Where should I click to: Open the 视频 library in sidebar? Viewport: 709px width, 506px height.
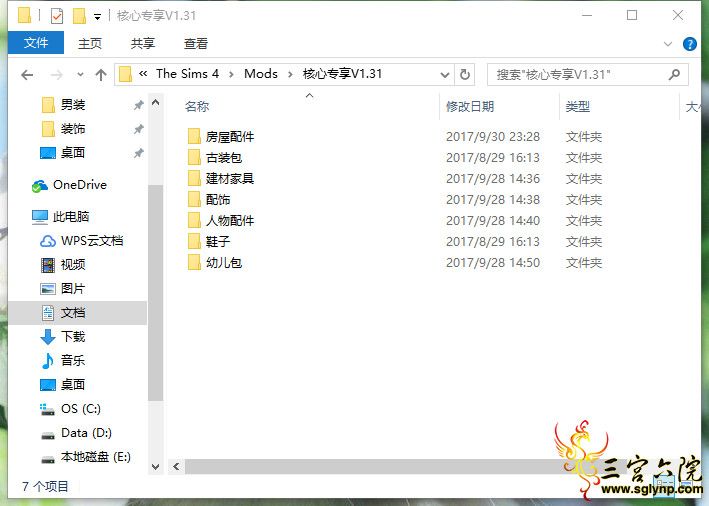(73, 265)
